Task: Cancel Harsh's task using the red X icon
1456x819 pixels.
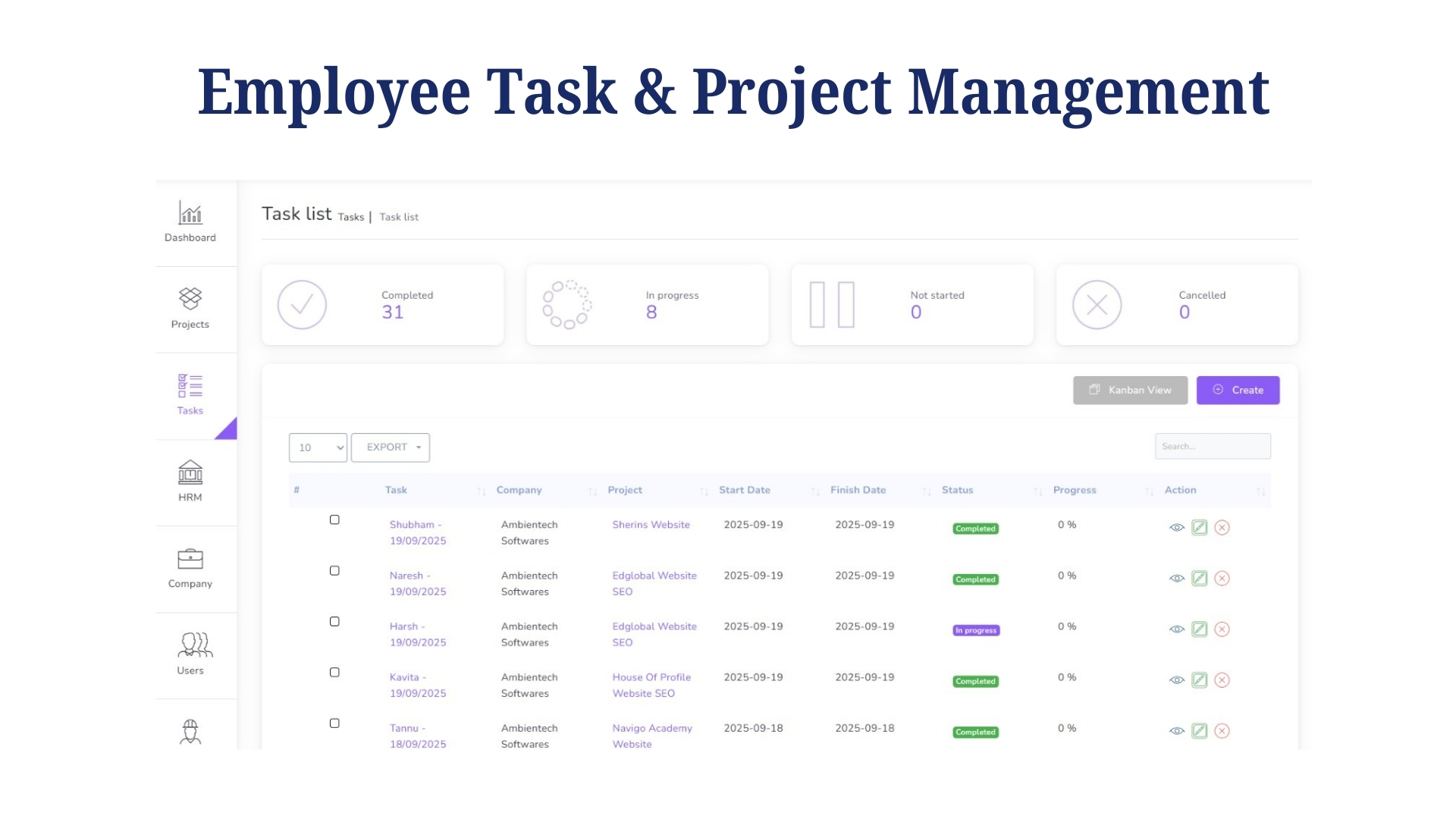Action: (1222, 629)
